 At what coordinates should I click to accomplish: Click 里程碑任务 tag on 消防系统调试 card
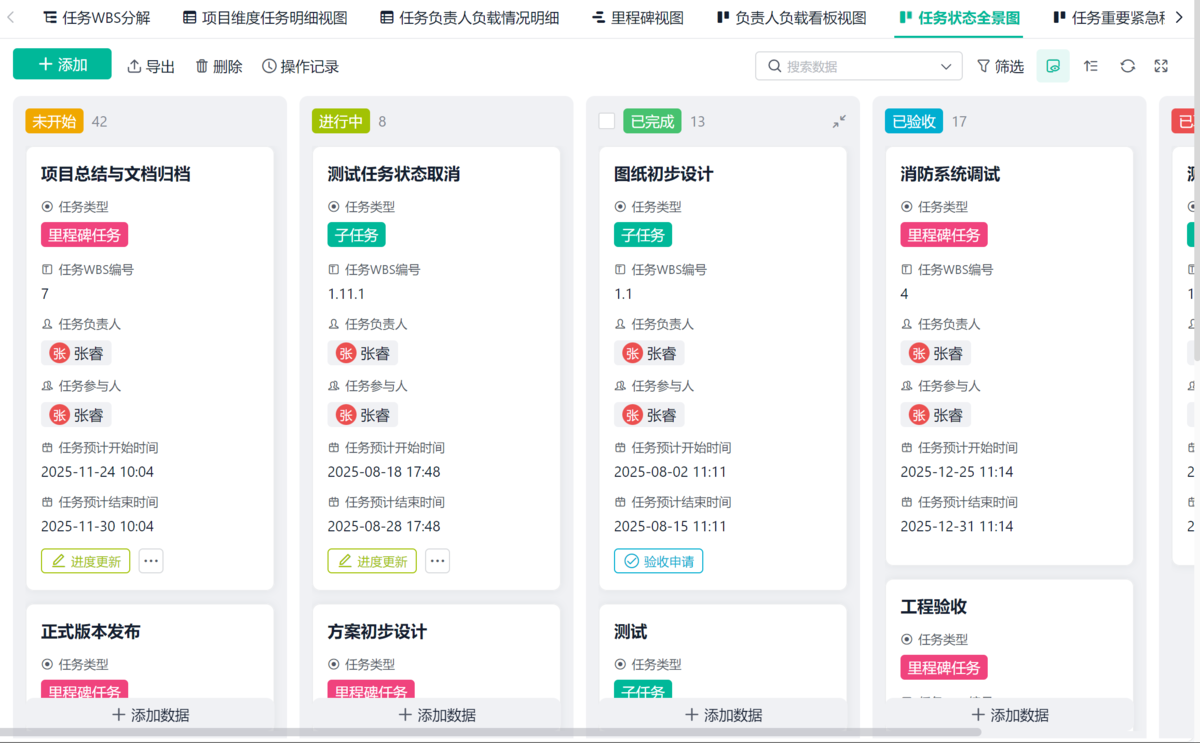[x=944, y=235]
